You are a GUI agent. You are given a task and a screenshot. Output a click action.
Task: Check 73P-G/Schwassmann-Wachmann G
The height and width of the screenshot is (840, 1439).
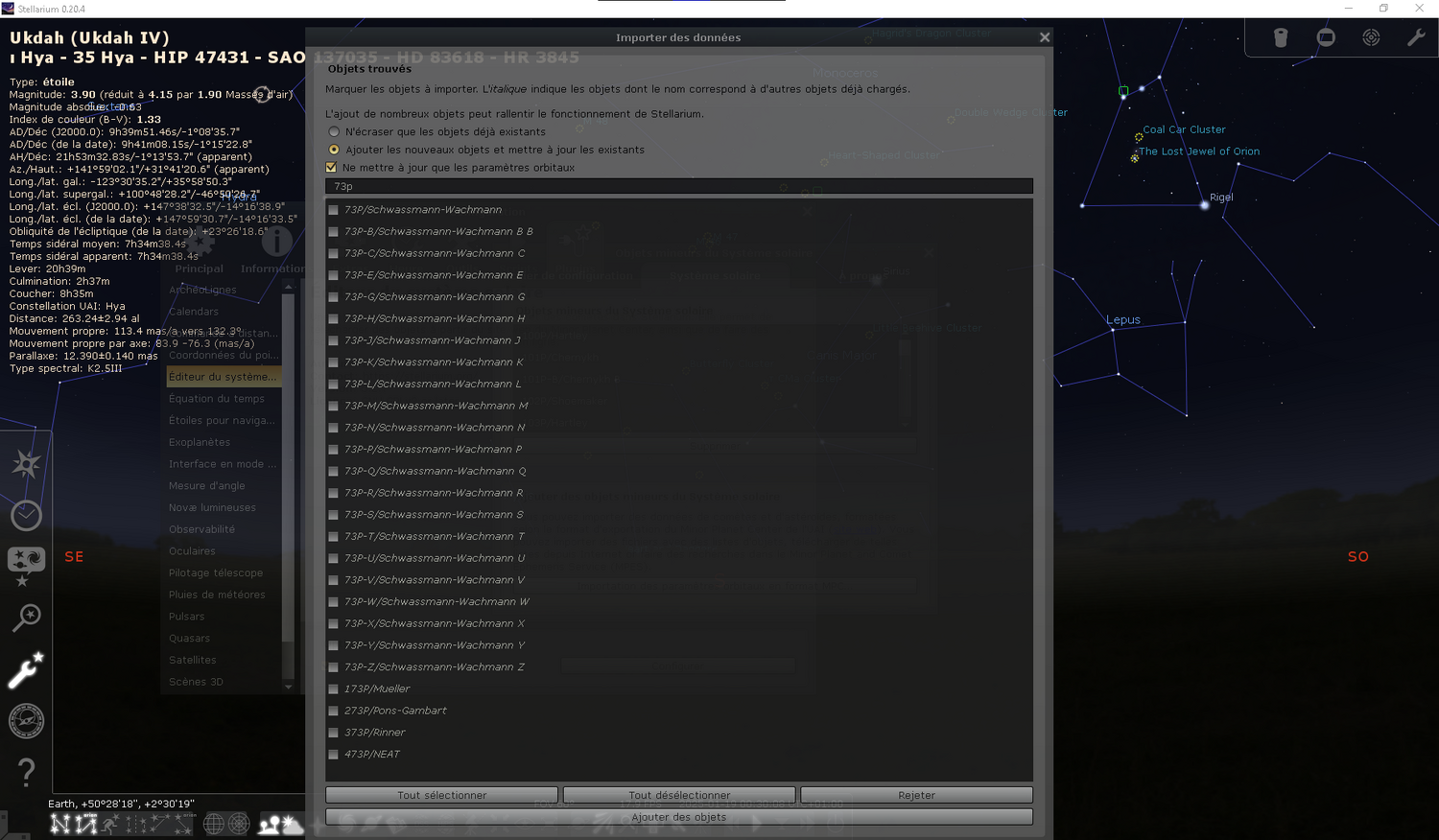(334, 297)
